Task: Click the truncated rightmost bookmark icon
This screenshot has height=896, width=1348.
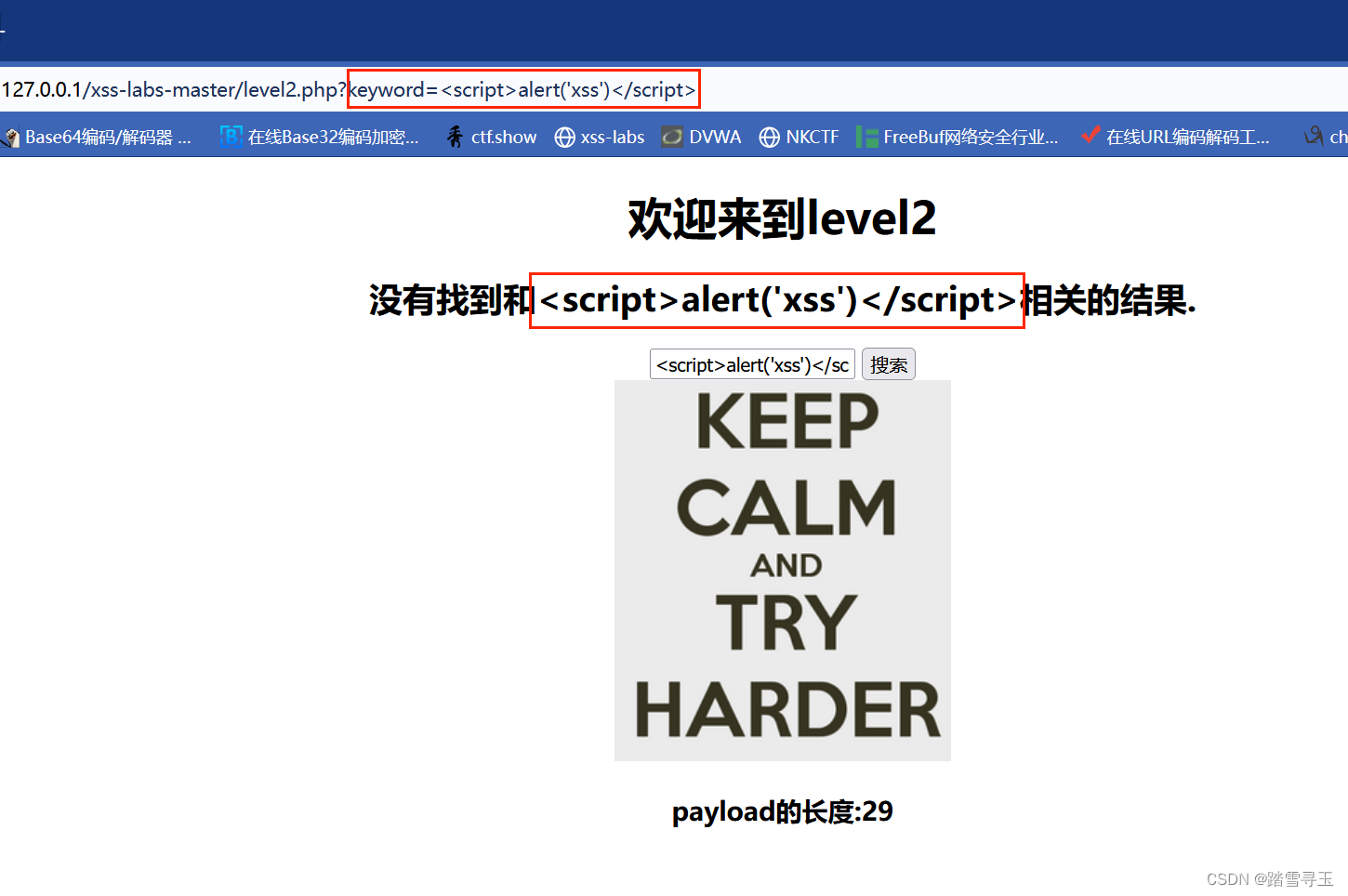Action: click(x=1315, y=136)
